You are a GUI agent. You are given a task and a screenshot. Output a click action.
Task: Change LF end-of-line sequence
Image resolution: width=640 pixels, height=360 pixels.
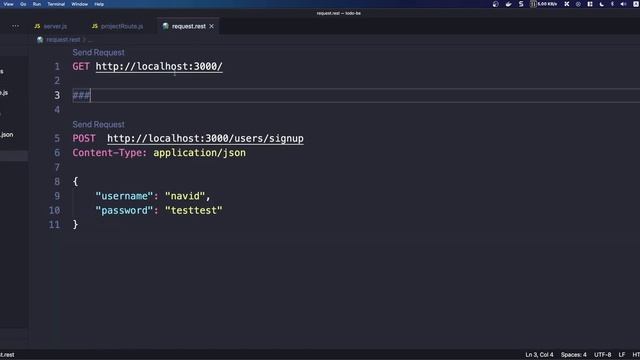click(x=622, y=355)
